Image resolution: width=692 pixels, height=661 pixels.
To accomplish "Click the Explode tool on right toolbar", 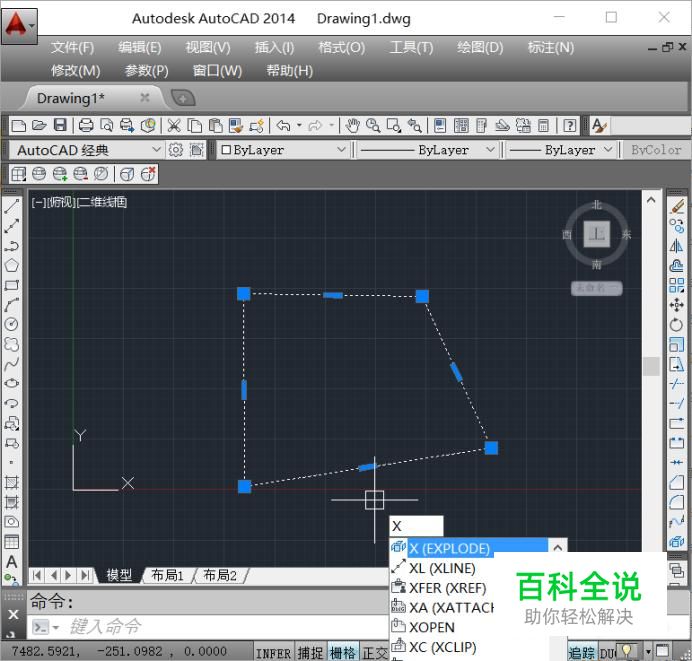I will tap(677, 541).
